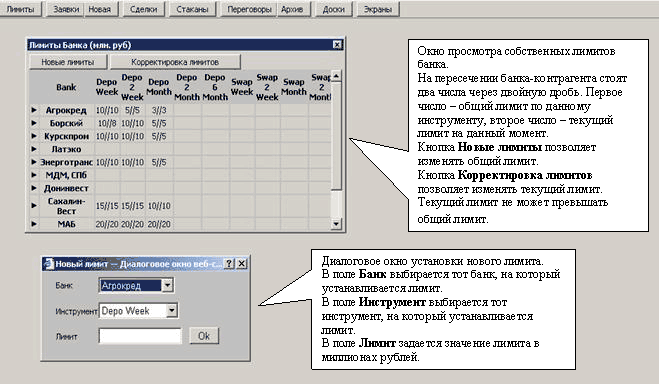The height and width of the screenshot is (384, 659).
Task: Select the Сахалин-Вест bank name cell
Action: pyautogui.click(x=66, y=206)
